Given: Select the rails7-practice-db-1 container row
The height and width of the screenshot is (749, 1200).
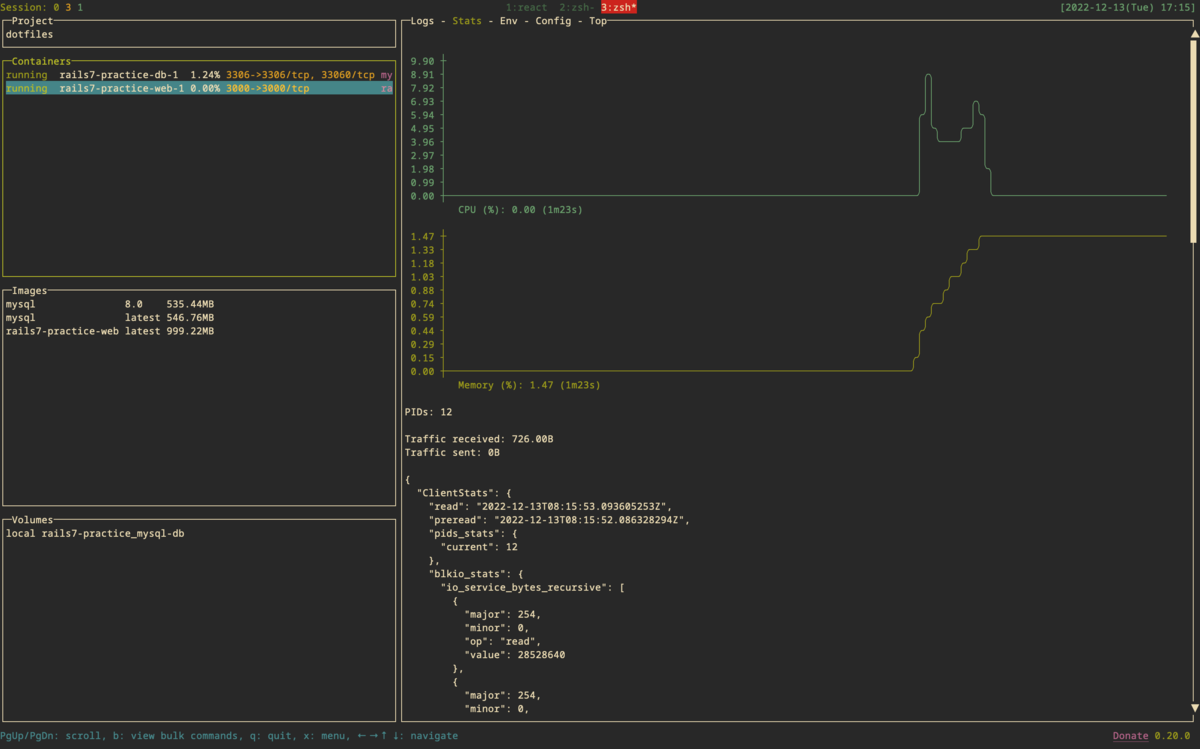Looking at the screenshot, I should click(x=199, y=75).
